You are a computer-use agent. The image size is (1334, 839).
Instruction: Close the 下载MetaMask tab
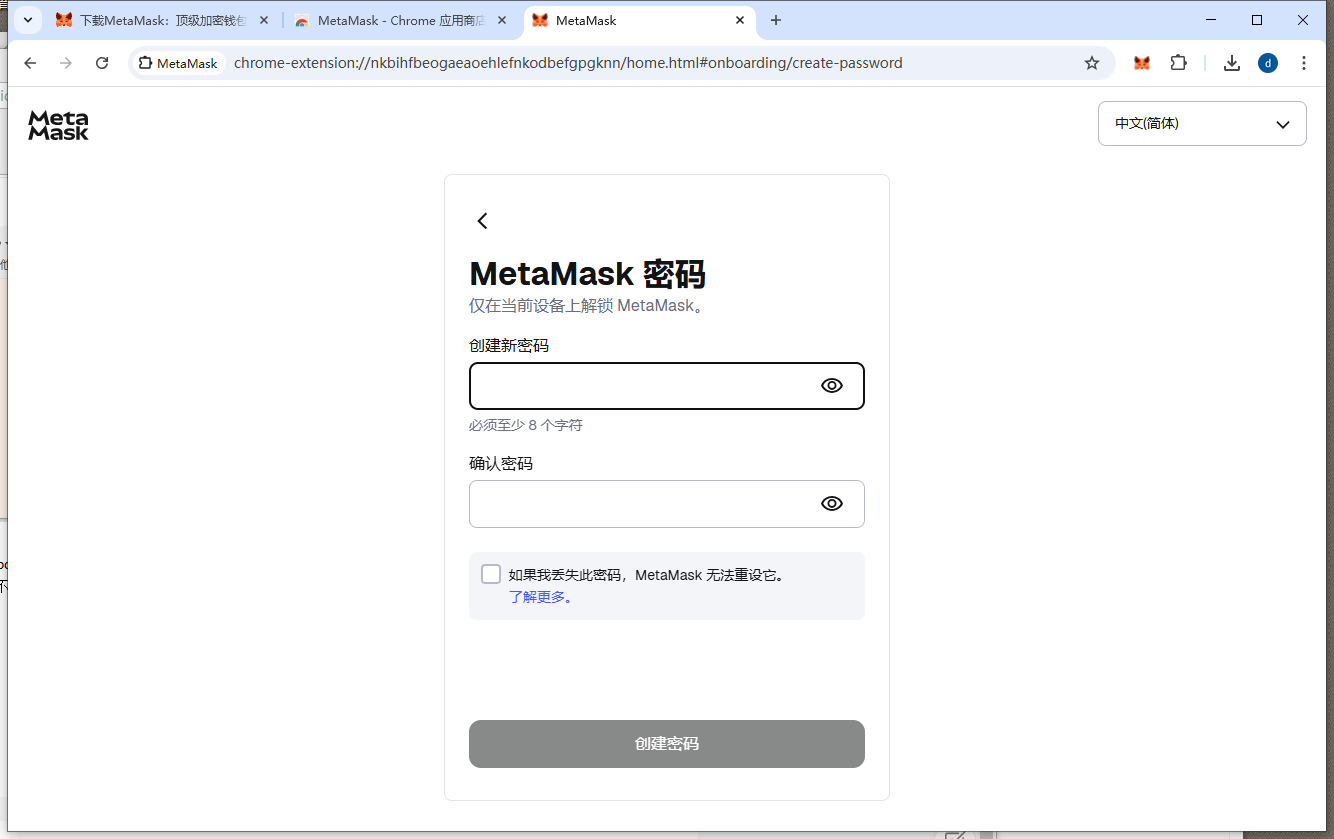point(264,20)
